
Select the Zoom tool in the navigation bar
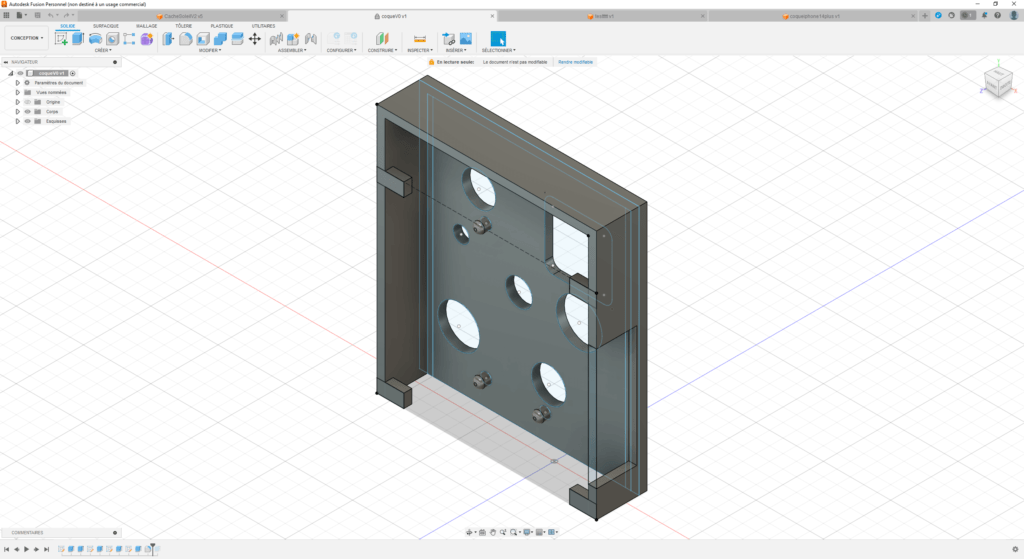(503, 532)
